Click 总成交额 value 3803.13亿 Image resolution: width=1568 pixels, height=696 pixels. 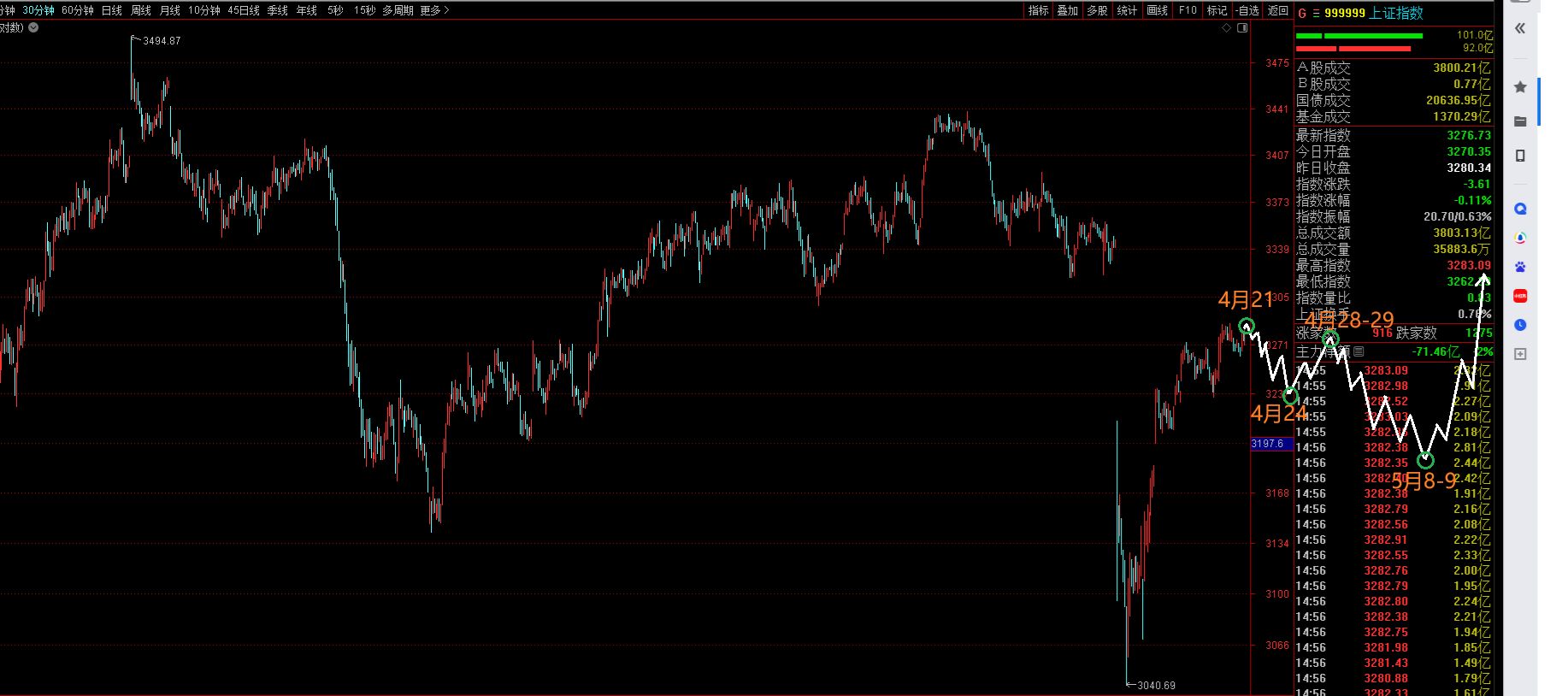point(1462,233)
